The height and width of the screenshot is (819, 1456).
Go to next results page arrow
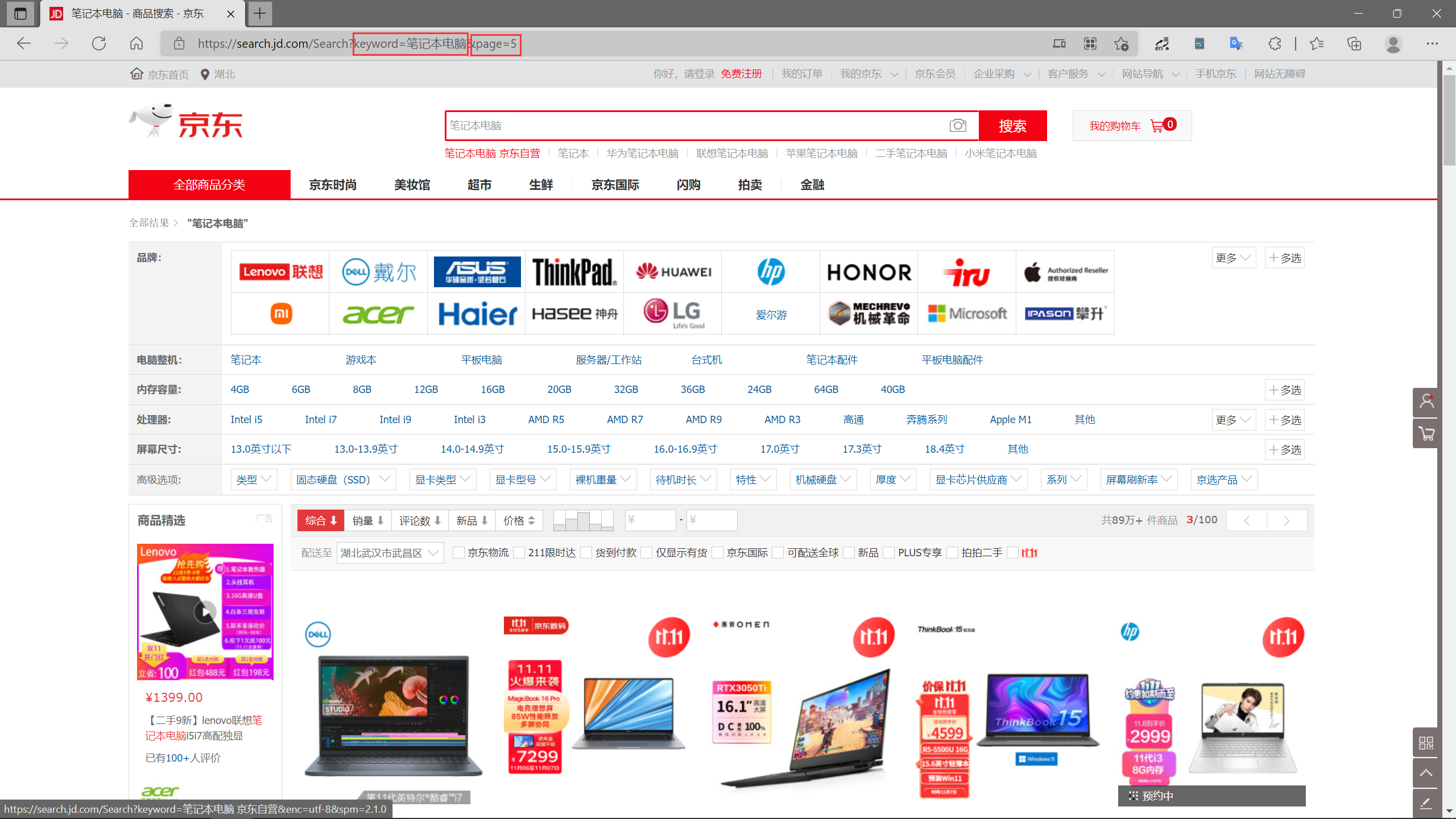1287,520
